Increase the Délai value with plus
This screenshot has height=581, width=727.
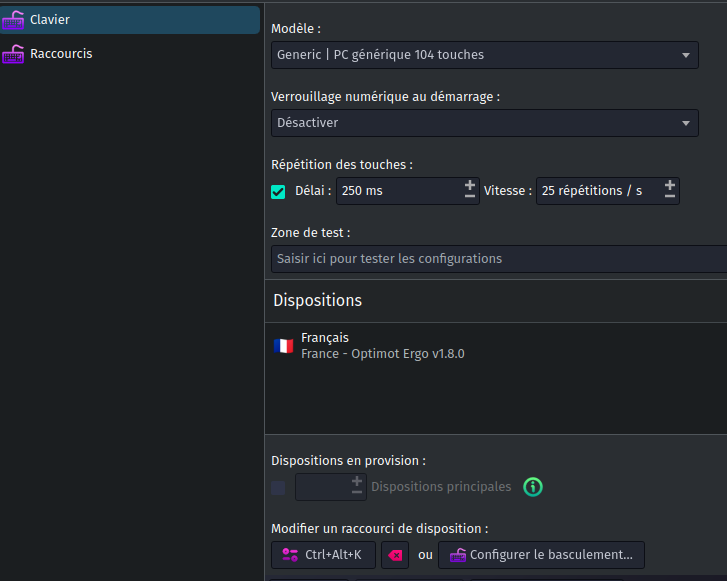[x=470, y=185]
